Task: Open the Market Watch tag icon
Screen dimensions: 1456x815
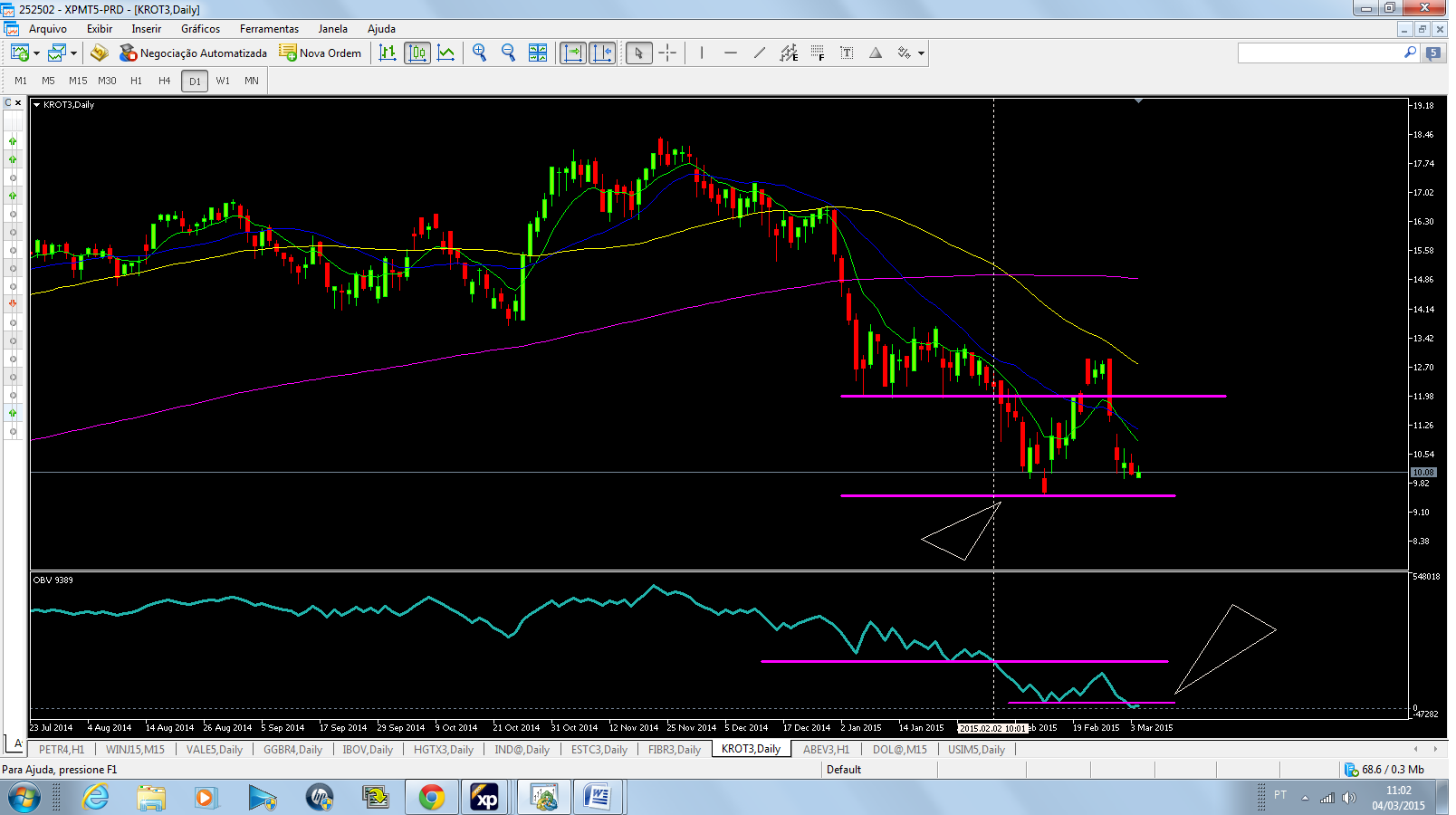Action: click(100, 53)
